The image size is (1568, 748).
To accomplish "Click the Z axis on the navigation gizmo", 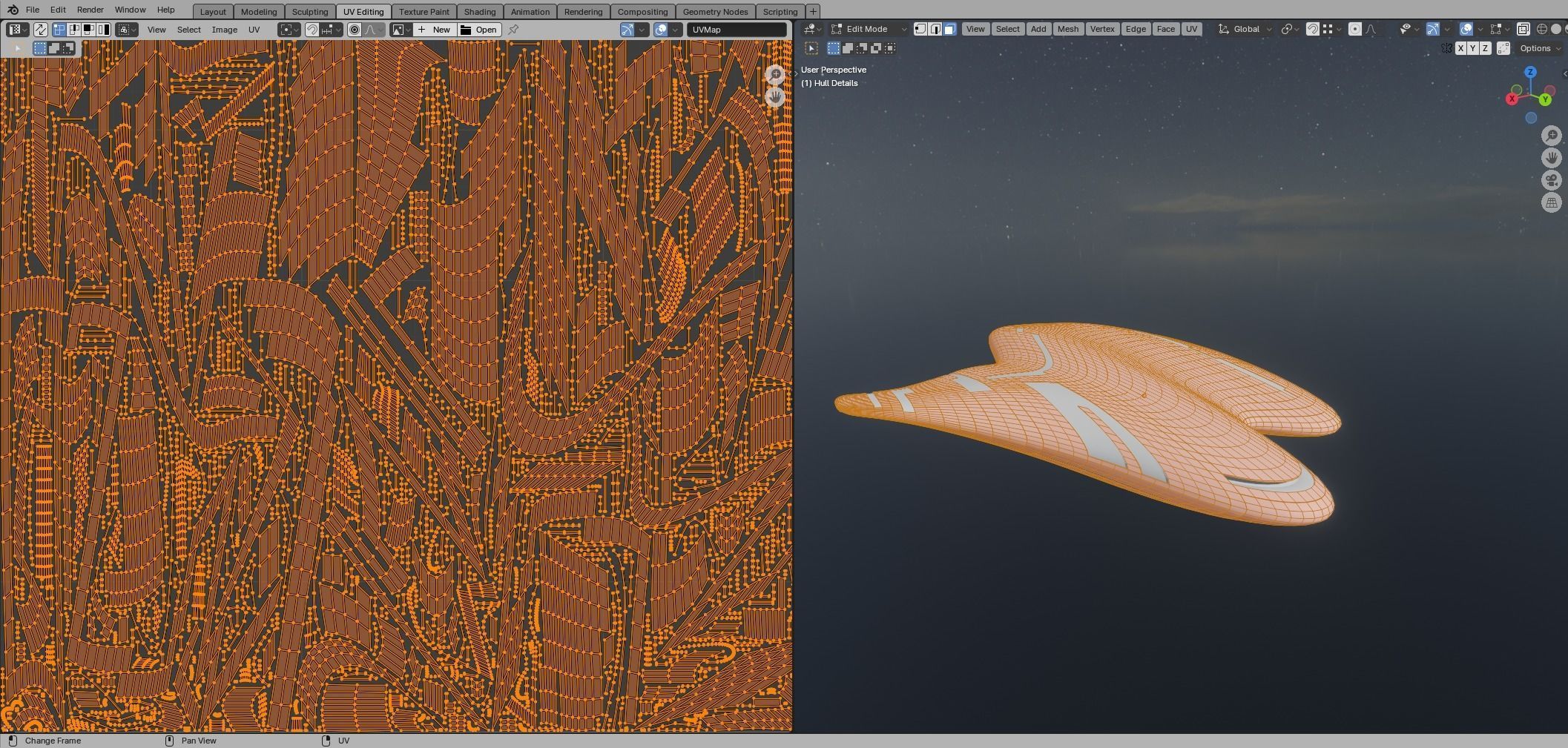I will click(x=1530, y=72).
